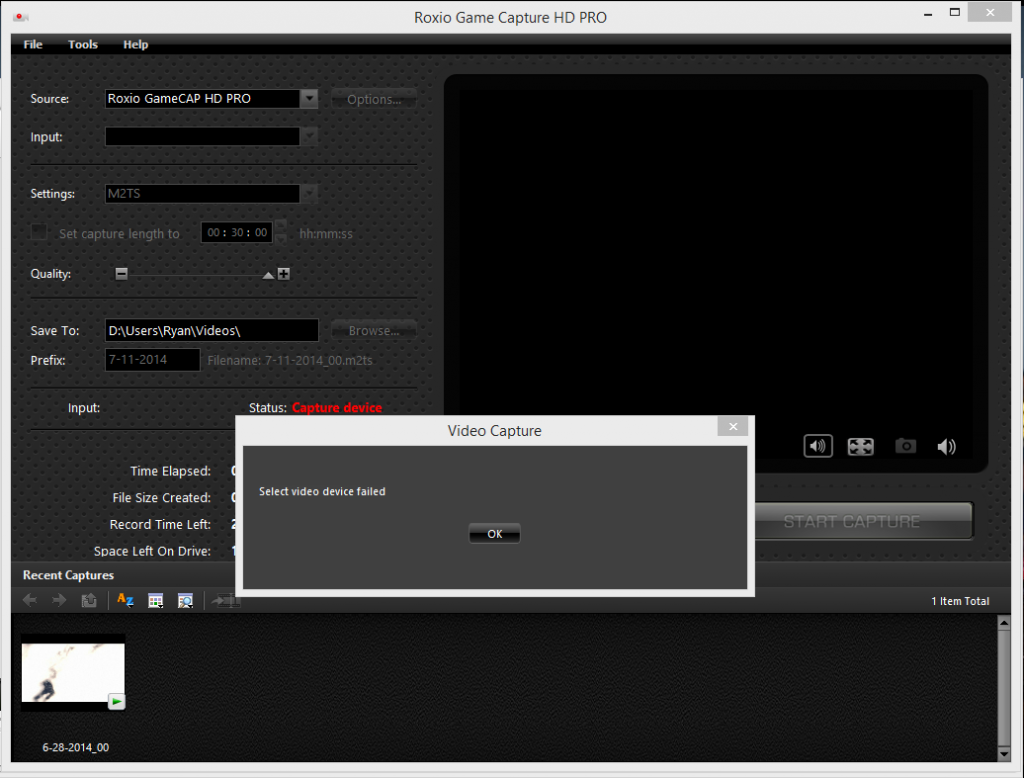This screenshot has height=778, width=1024.
Task: Open the capture device Options button
Action: [x=374, y=99]
